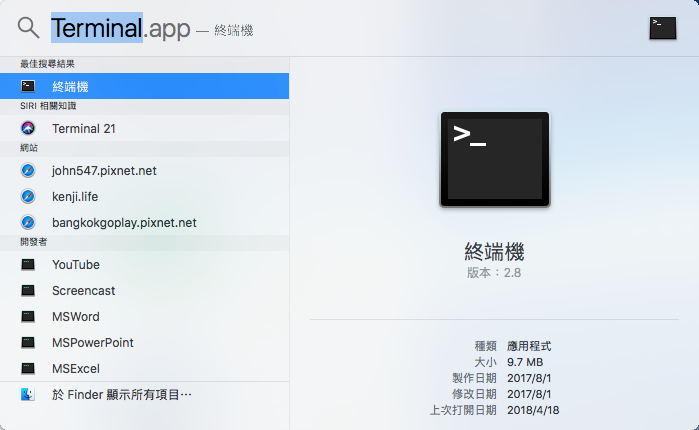Click the Finder icon at list bottom
This screenshot has width=699, height=430.
pos(28,394)
